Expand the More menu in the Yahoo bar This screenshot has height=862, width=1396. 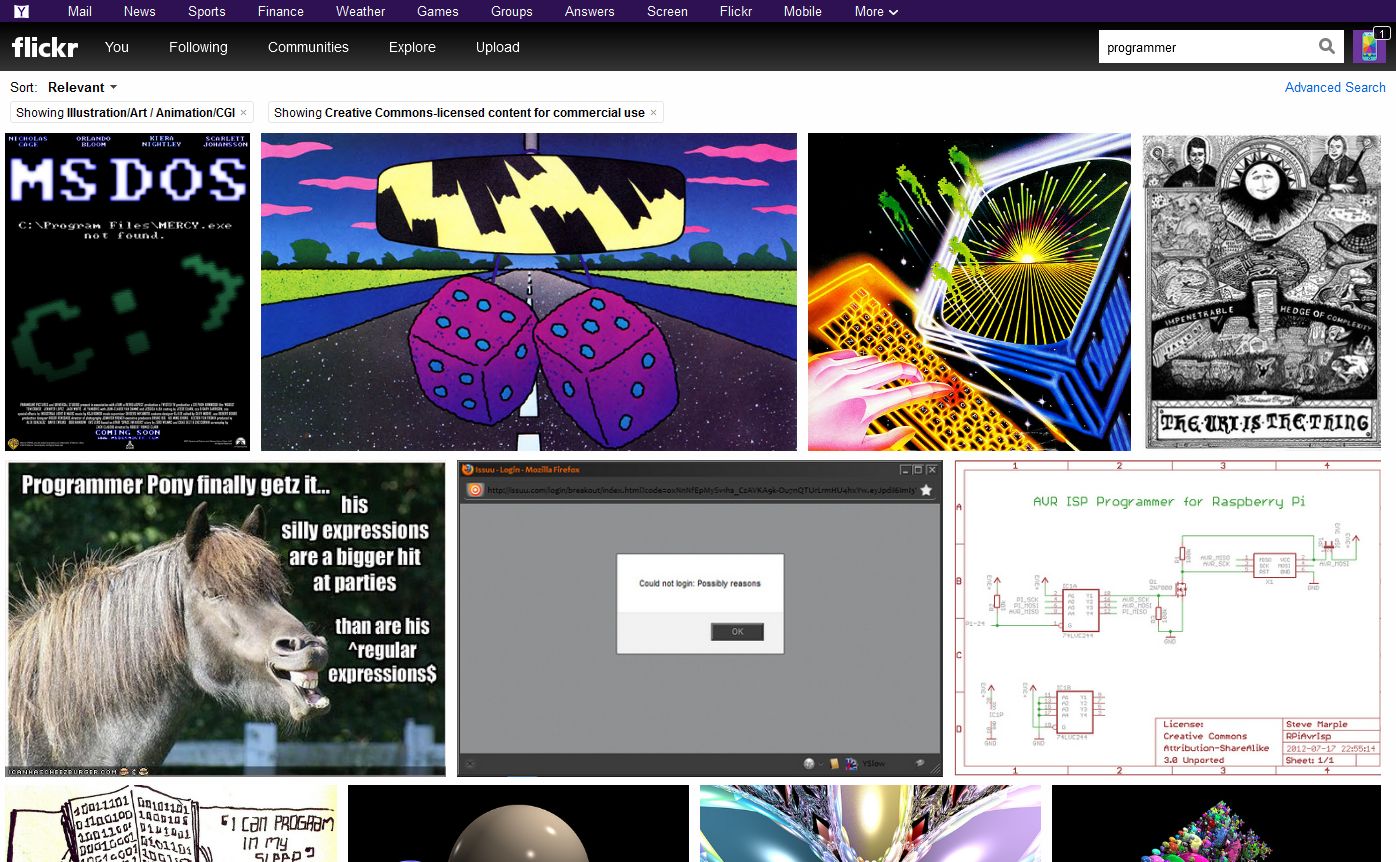coord(876,12)
